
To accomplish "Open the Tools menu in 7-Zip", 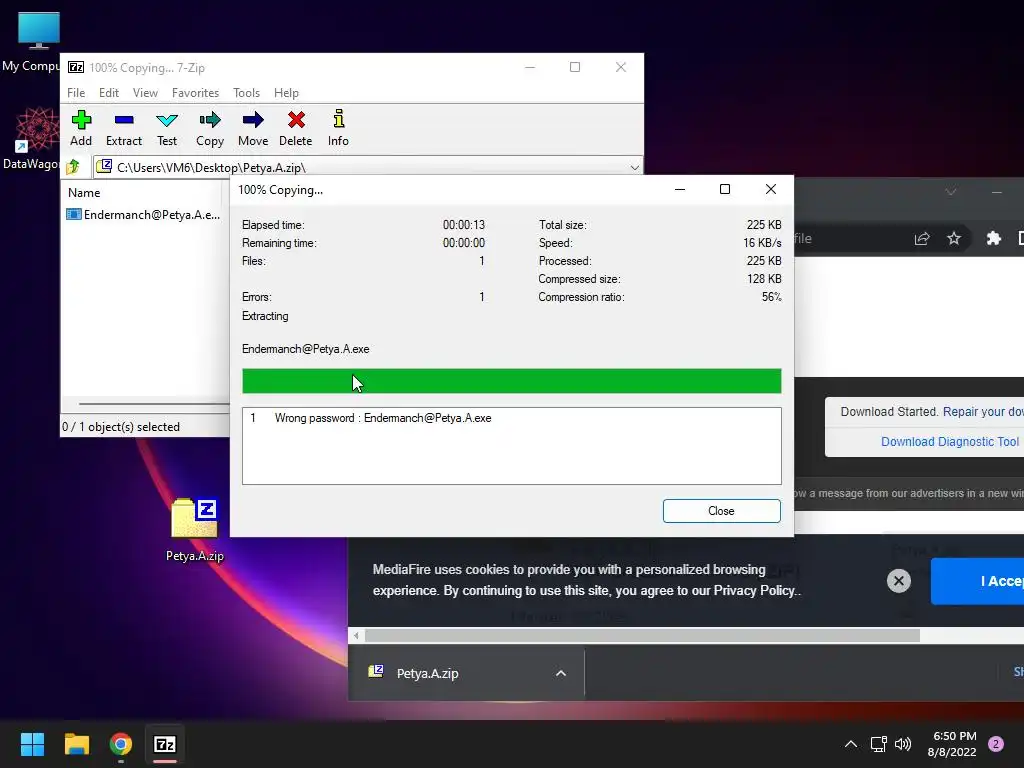I will pos(246,93).
